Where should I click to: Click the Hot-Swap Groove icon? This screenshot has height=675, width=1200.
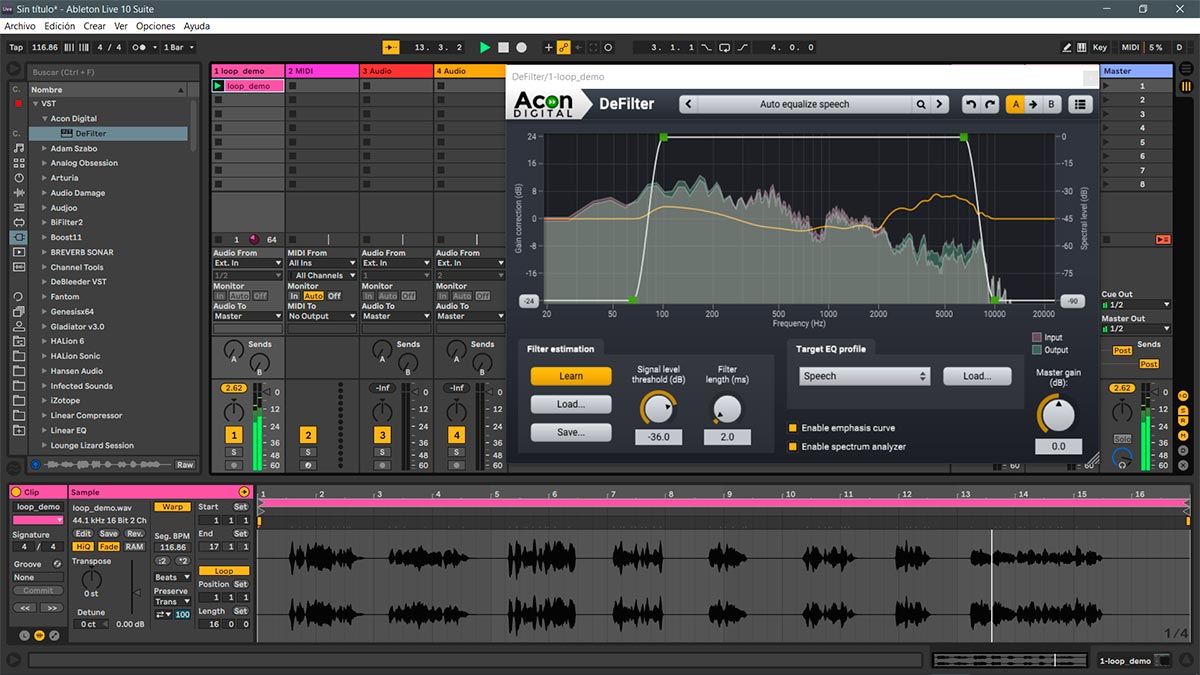(57, 564)
